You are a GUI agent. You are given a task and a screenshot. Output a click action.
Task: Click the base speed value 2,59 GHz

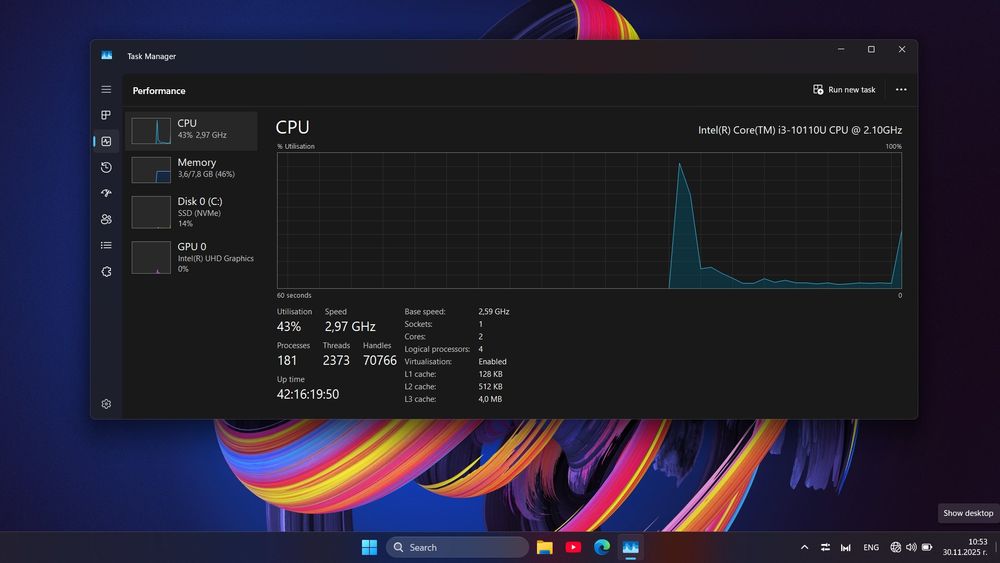coord(494,312)
